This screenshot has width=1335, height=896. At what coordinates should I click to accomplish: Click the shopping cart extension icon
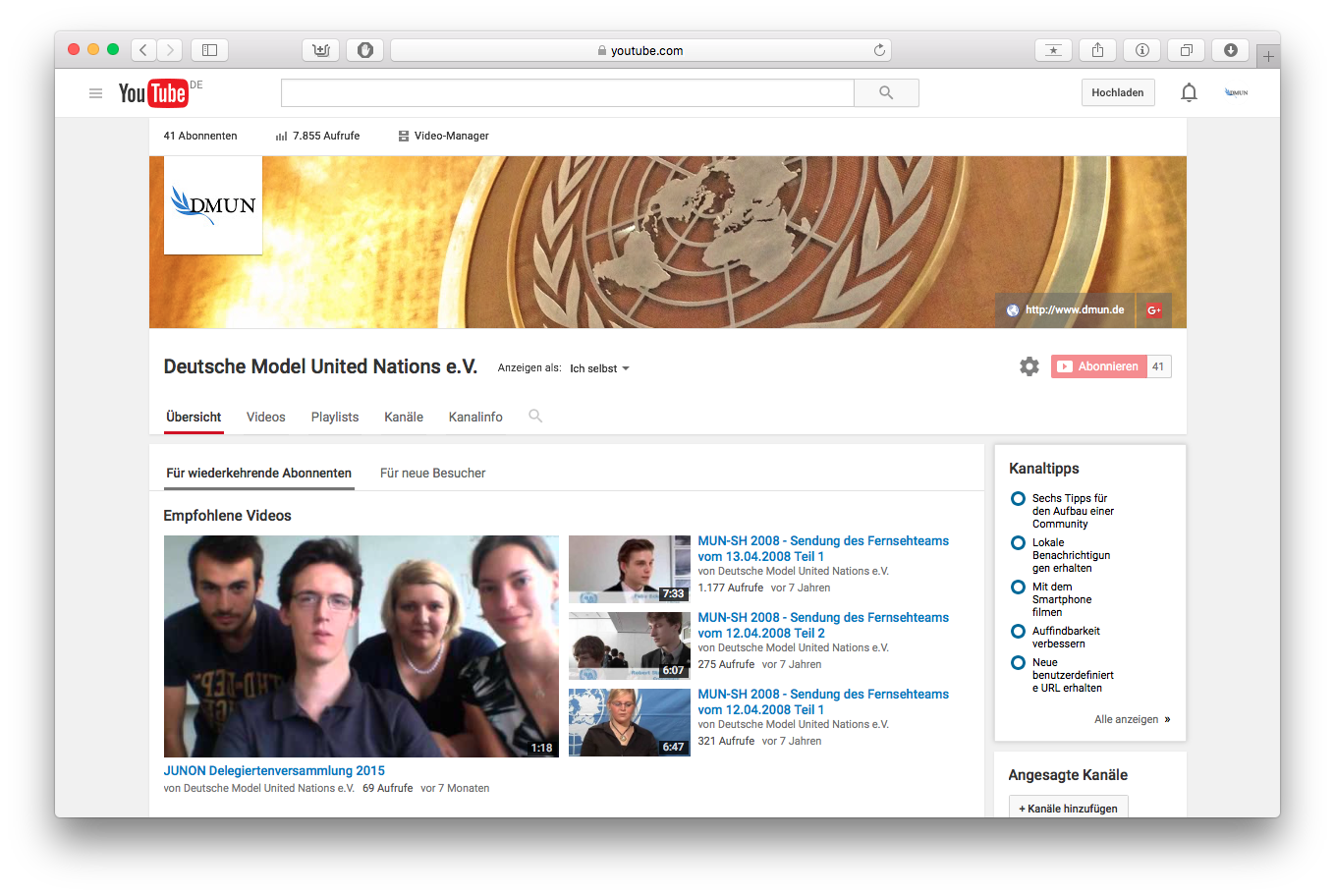[320, 50]
